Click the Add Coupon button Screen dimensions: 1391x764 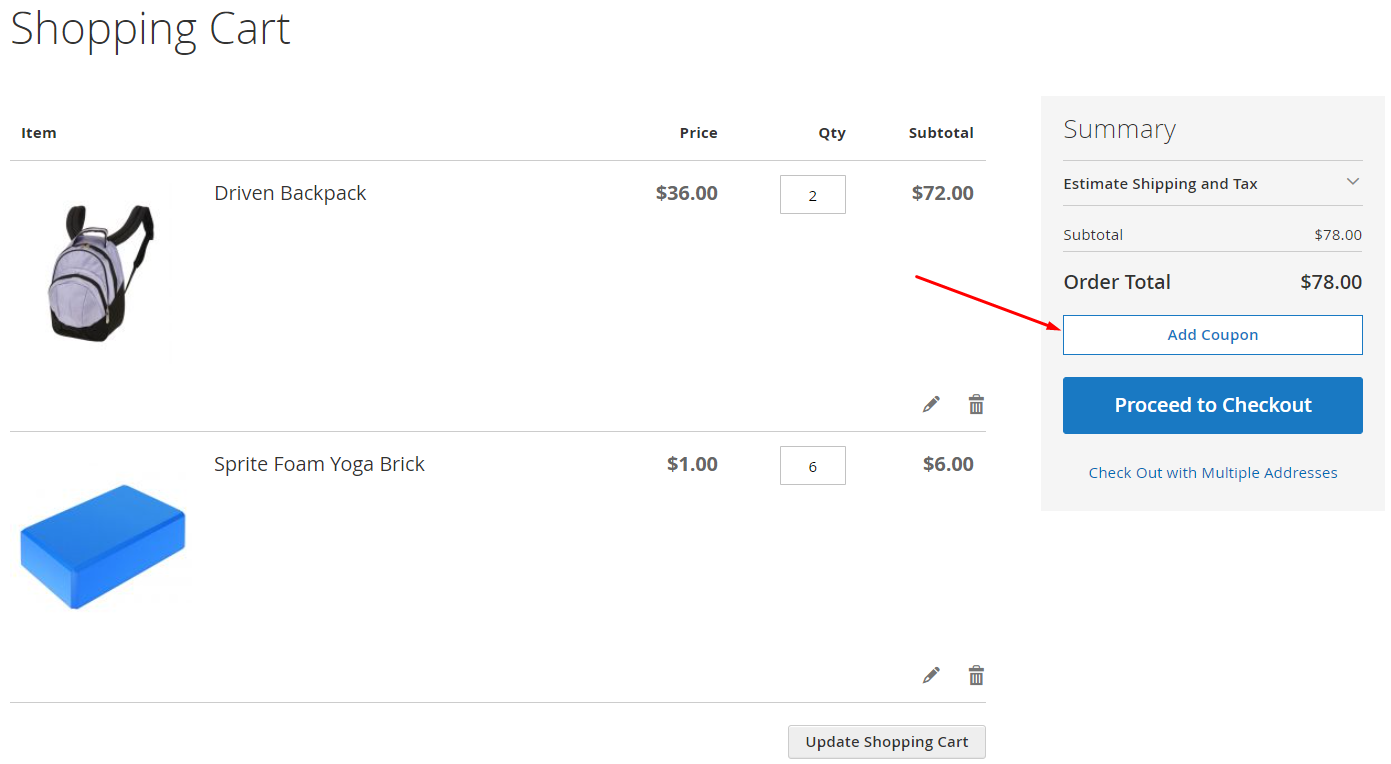1213,335
